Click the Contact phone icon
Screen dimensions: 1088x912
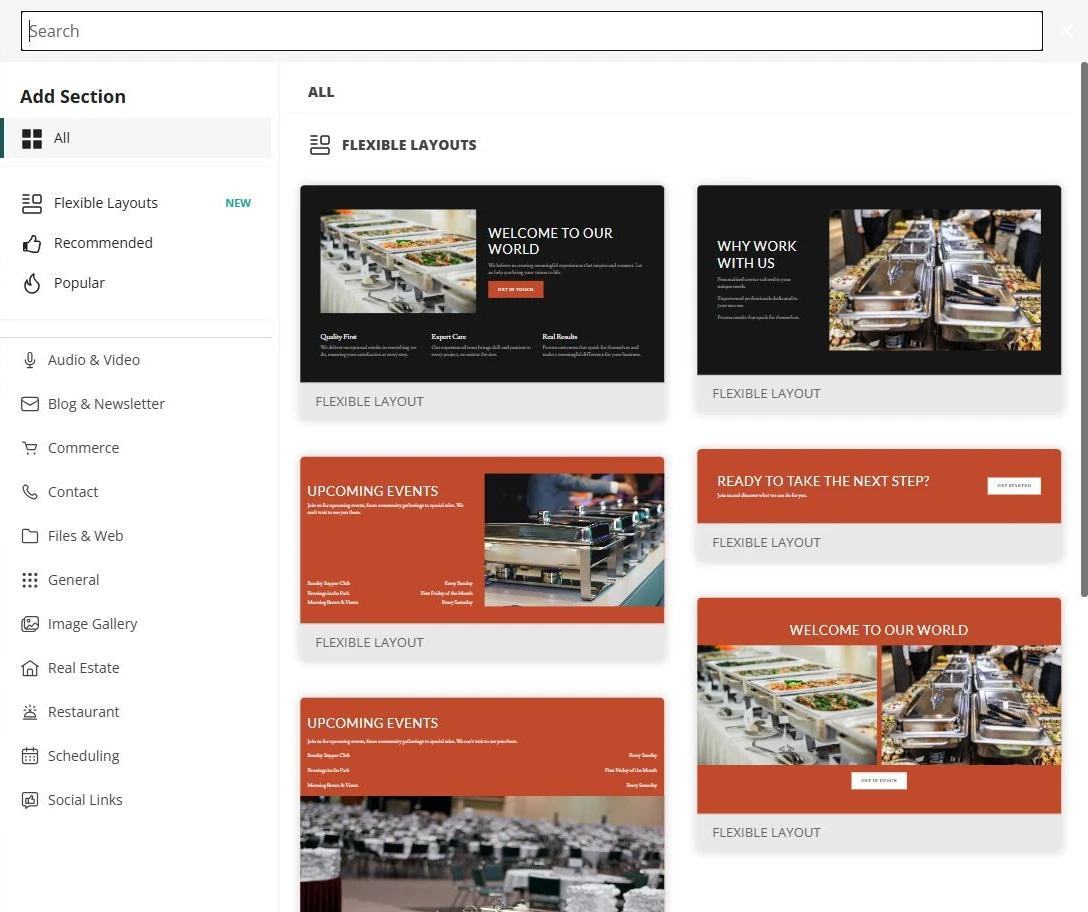[30, 492]
